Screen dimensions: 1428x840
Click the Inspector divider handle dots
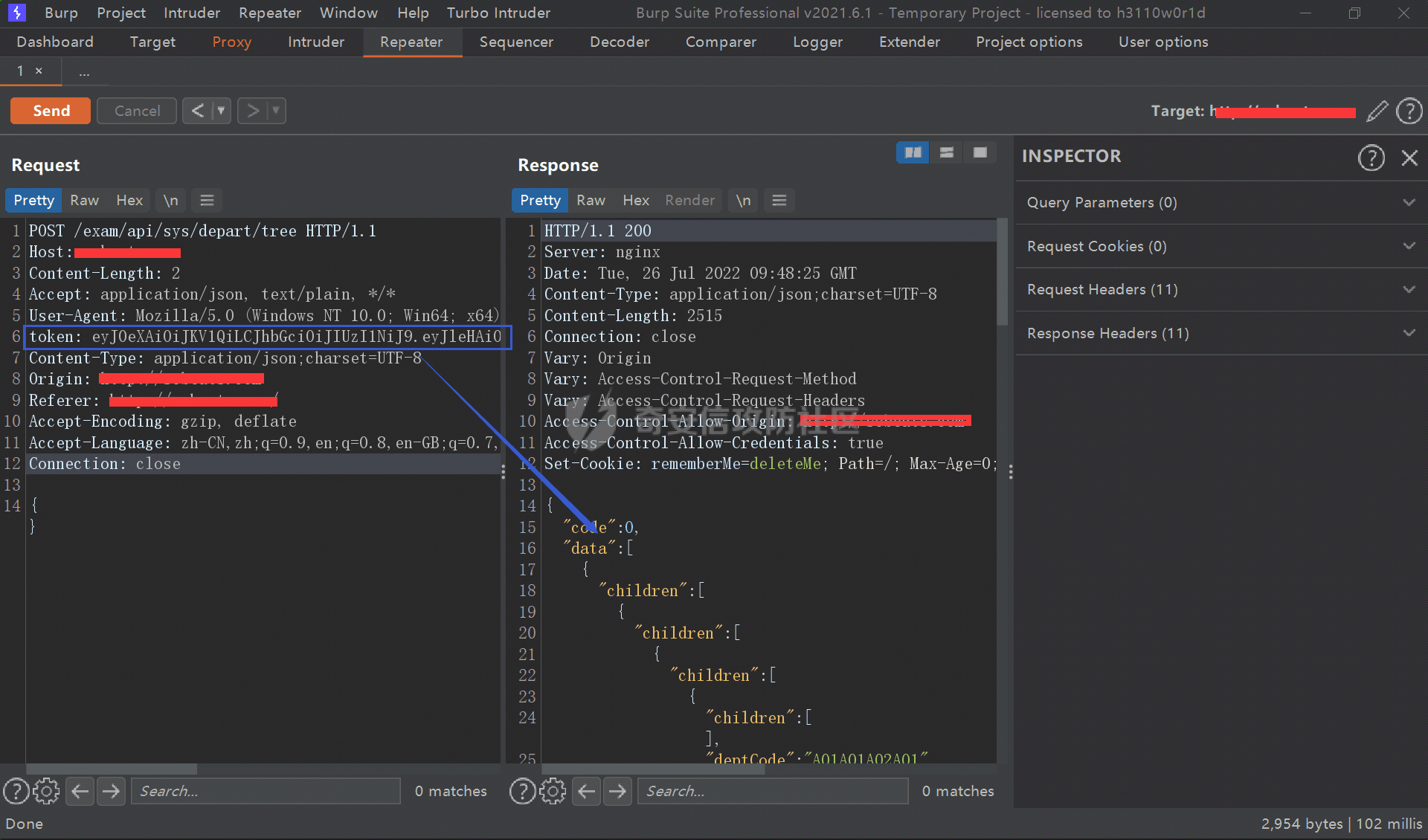coord(1010,472)
